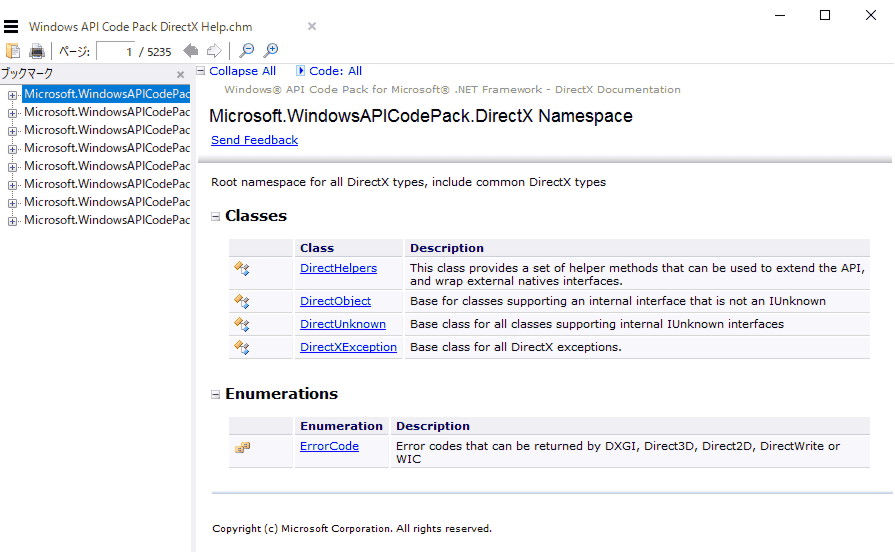
Task: Select the second Microsoft.WindowsAPICodePack bookmark entry
Action: coord(107,112)
